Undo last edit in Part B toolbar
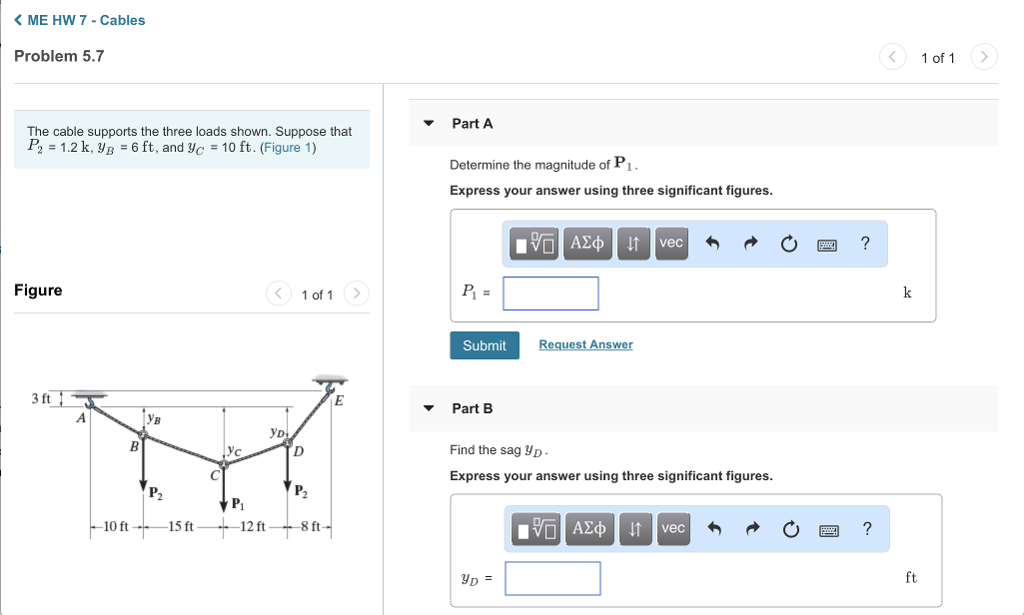The height and width of the screenshot is (615, 1024). (715, 528)
